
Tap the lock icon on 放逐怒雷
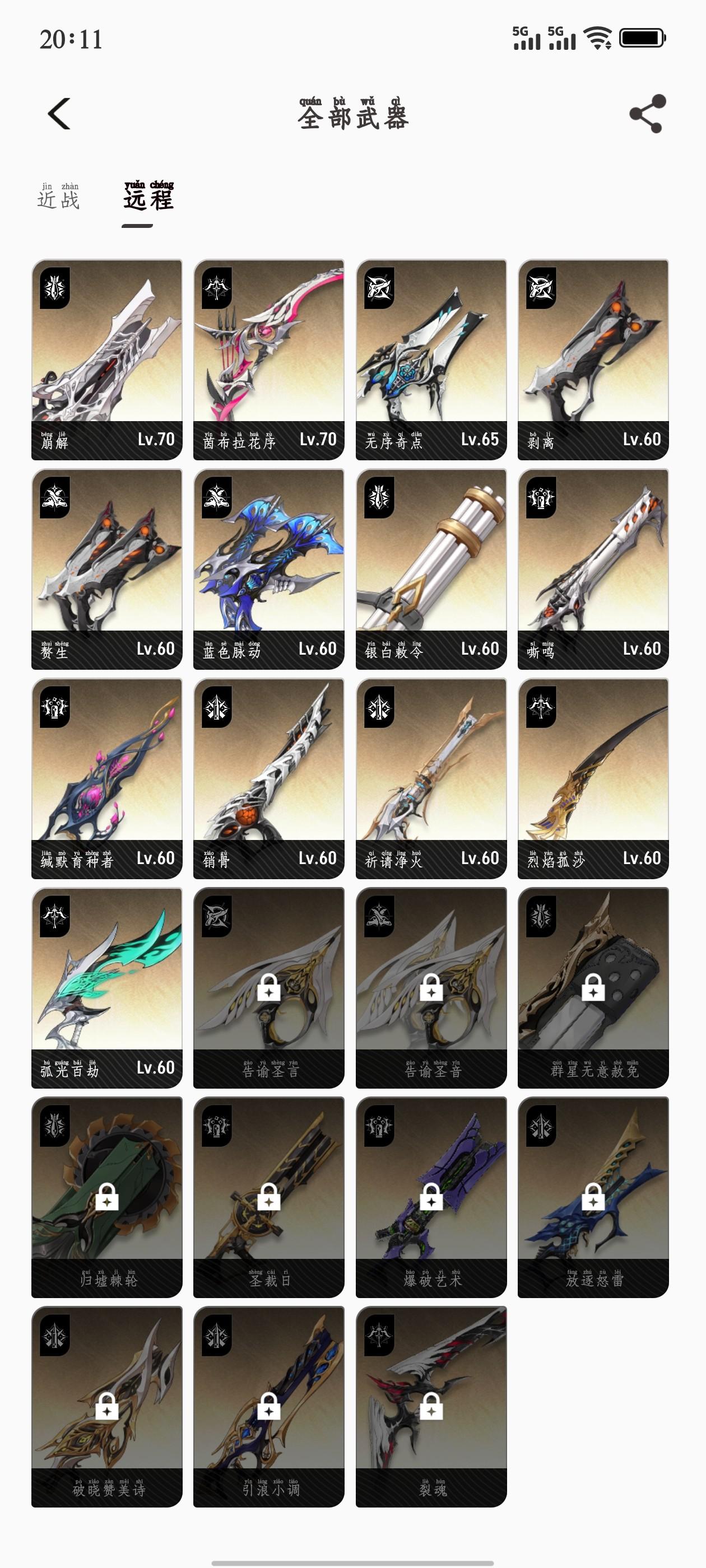tap(593, 1197)
